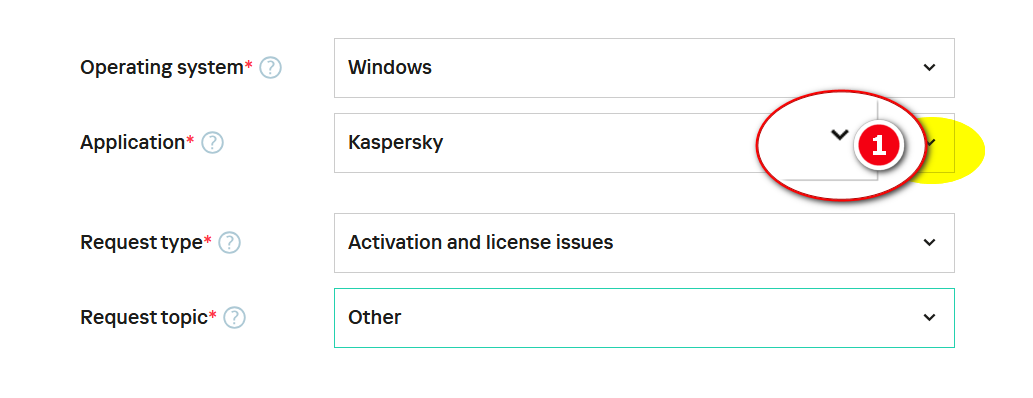Image resolution: width=1033 pixels, height=398 pixels.
Task: Open dropdown showing Kaspersky text
Action: pyautogui.click(x=644, y=143)
